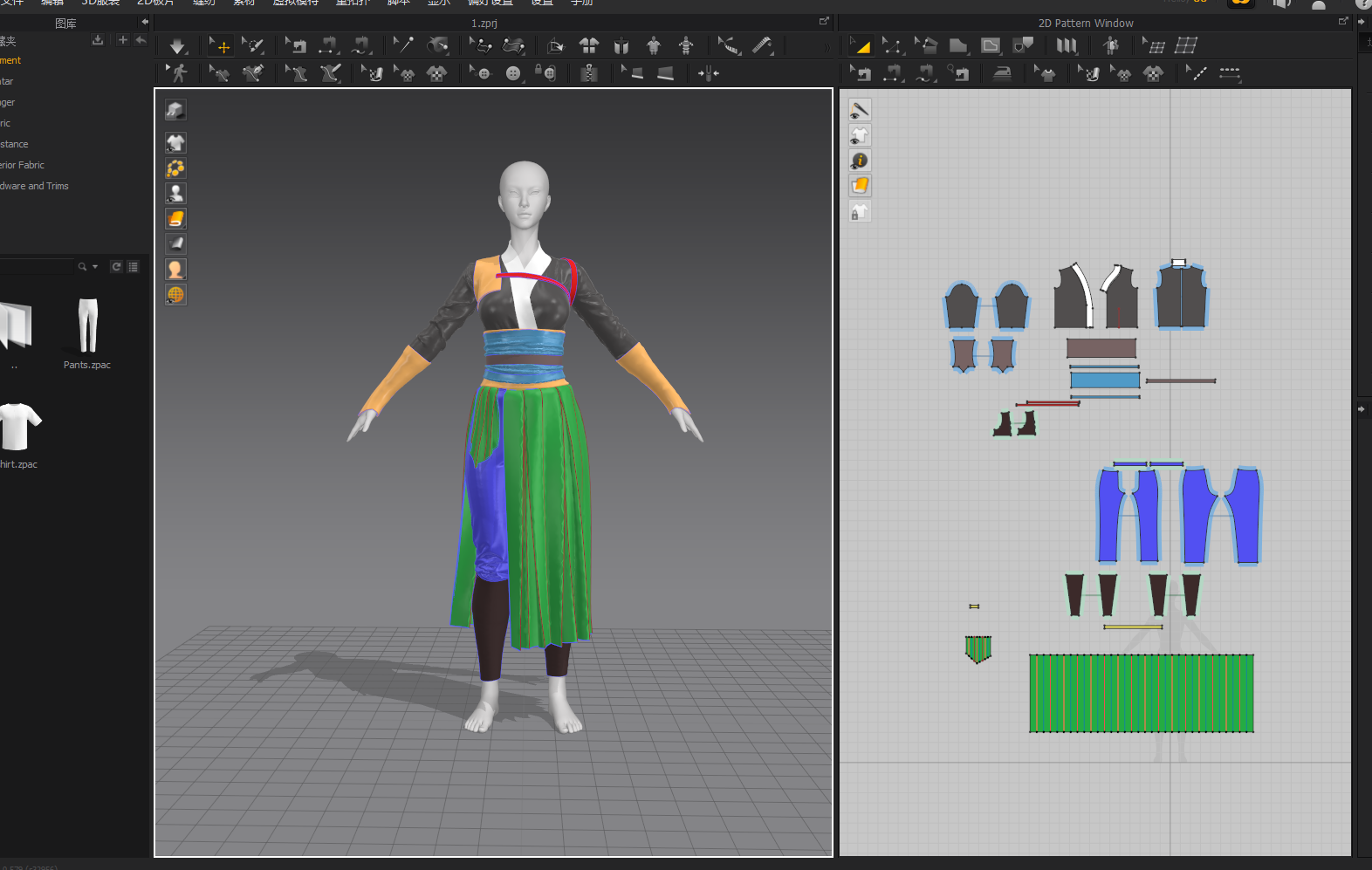The image size is (1372, 870).
Task: Select the Select/Move tool in 3D toolbar
Action: click(221, 45)
